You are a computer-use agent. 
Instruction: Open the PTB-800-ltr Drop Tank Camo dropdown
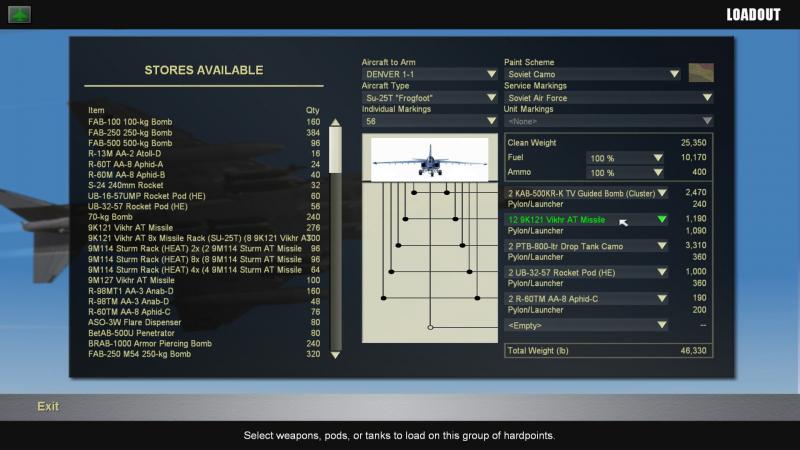point(587,246)
